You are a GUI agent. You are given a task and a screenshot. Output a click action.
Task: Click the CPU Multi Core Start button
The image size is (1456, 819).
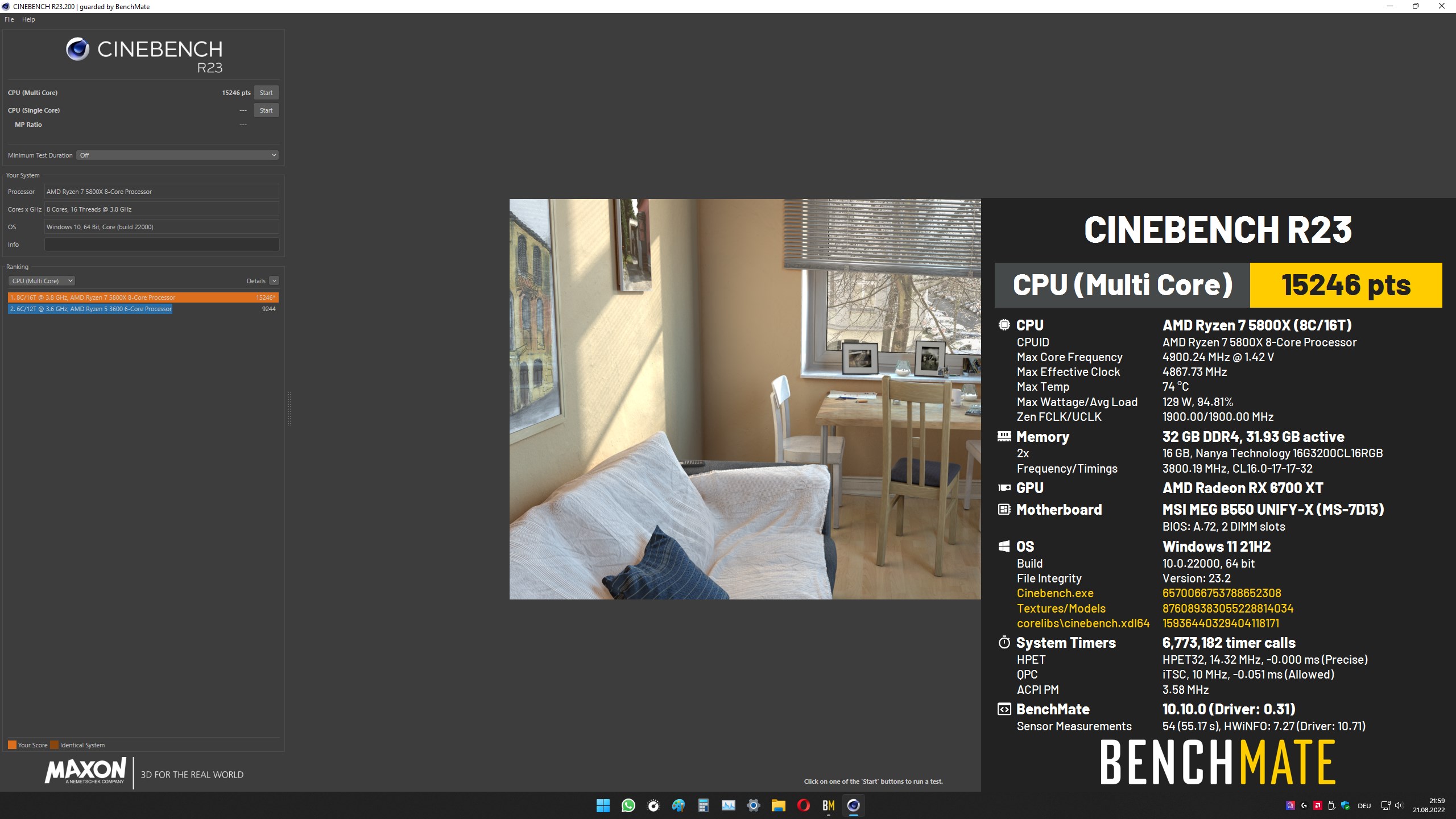click(265, 92)
